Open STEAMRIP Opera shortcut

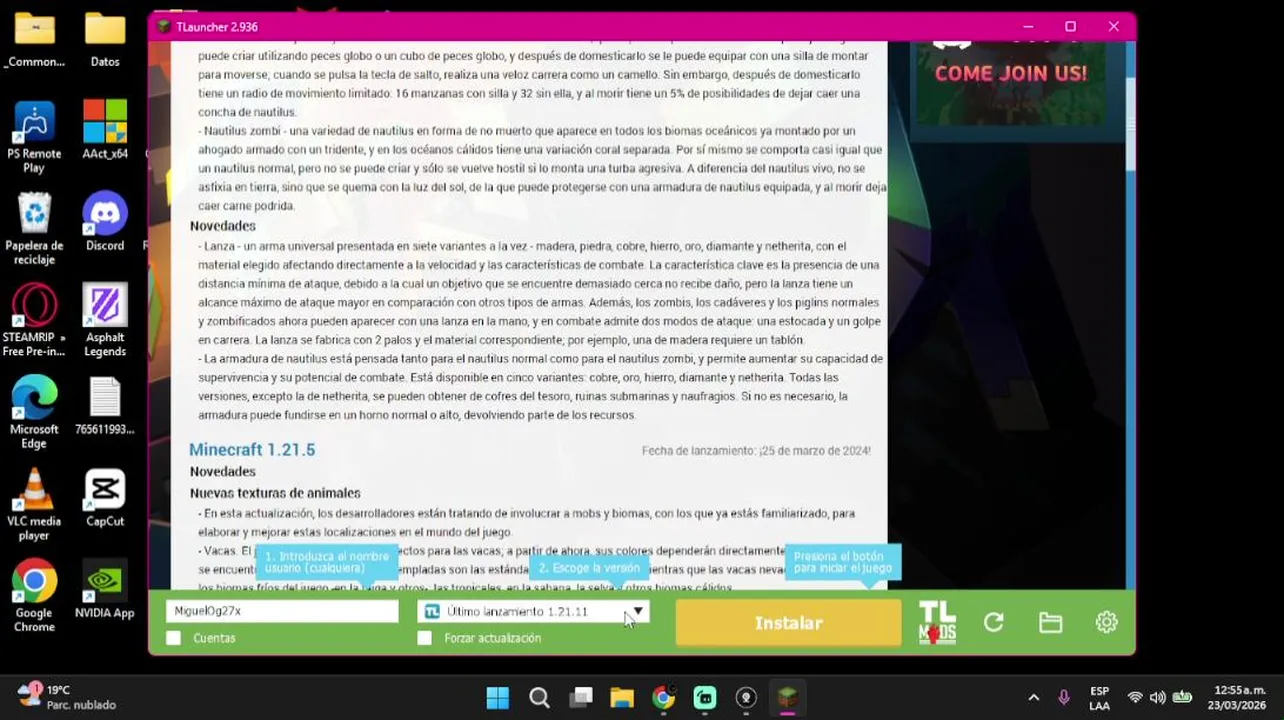click(34, 321)
